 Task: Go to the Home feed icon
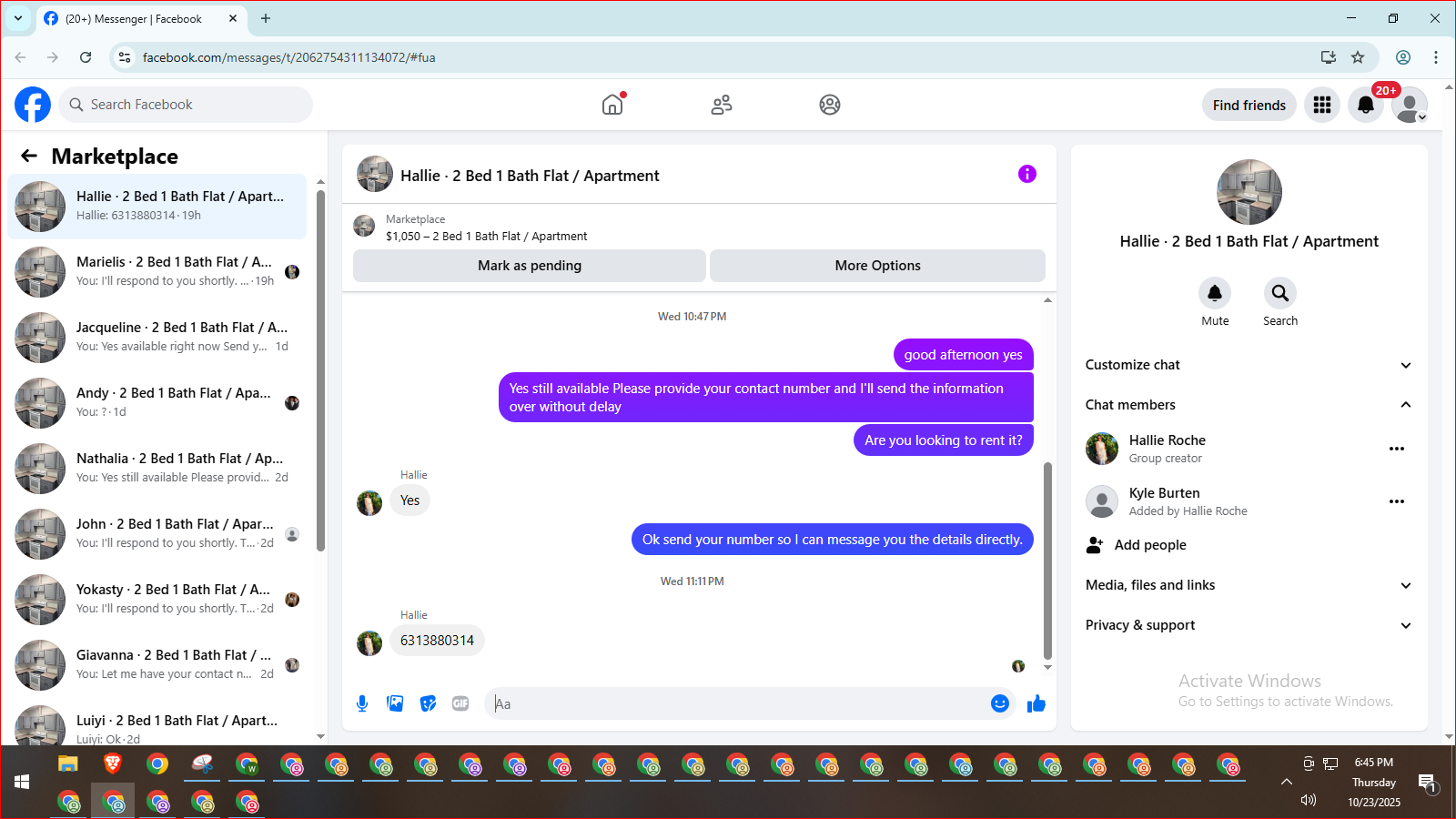(612, 105)
